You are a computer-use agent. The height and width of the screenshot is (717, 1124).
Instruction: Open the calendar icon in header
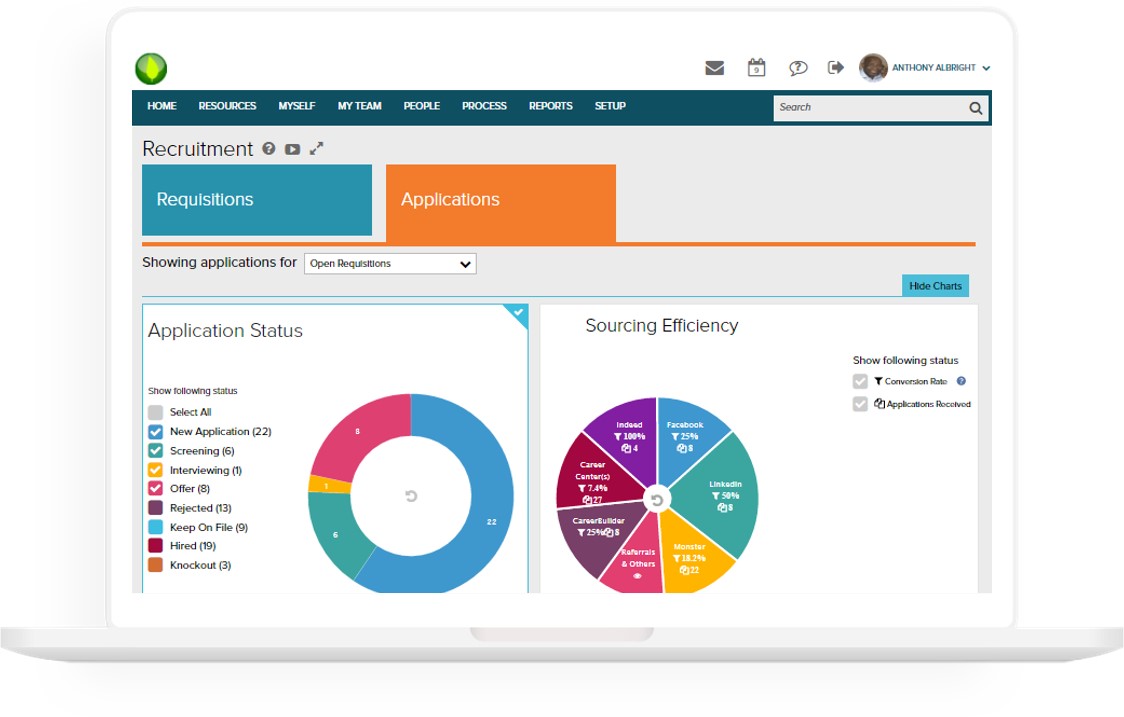point(756,68)
